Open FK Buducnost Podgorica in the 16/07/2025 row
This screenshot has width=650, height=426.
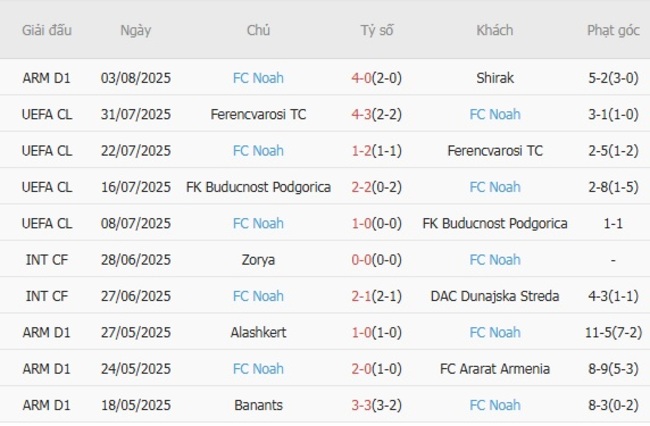[258, 187]
